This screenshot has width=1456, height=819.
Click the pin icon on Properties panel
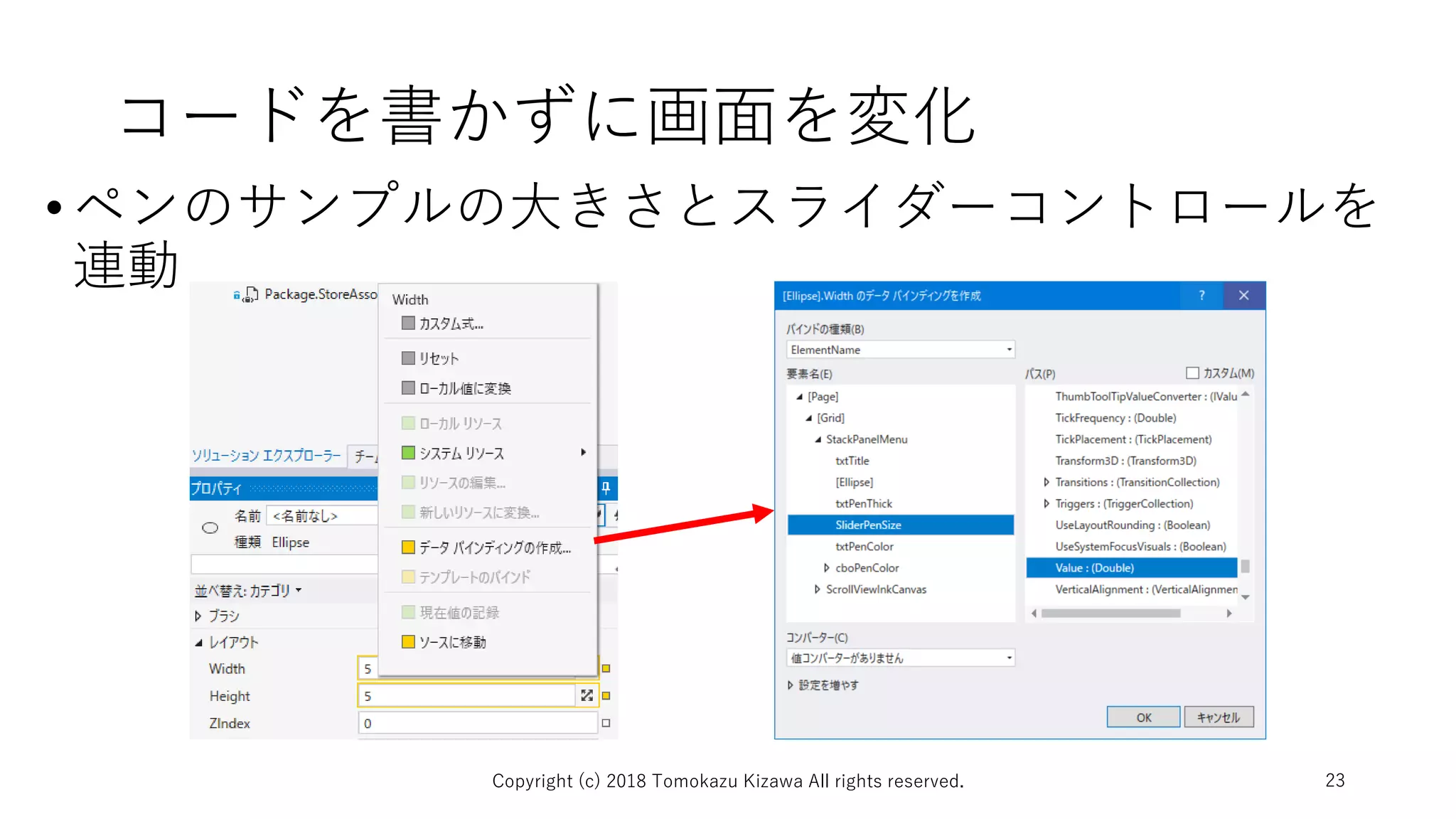(x=606, y=488)
